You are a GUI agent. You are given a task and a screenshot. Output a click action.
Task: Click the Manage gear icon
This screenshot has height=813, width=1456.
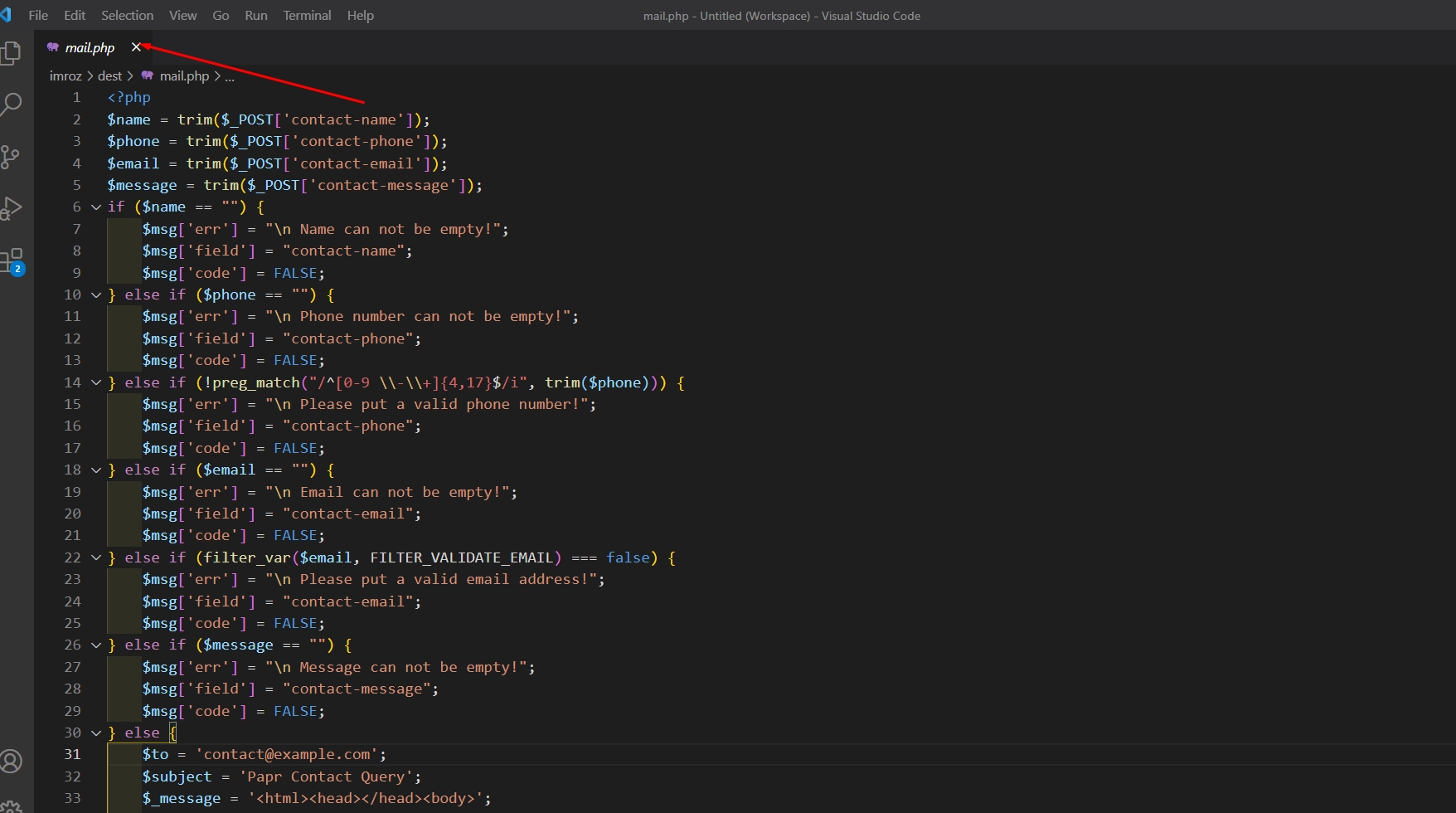pyautogui.click(x=12, y=806)
